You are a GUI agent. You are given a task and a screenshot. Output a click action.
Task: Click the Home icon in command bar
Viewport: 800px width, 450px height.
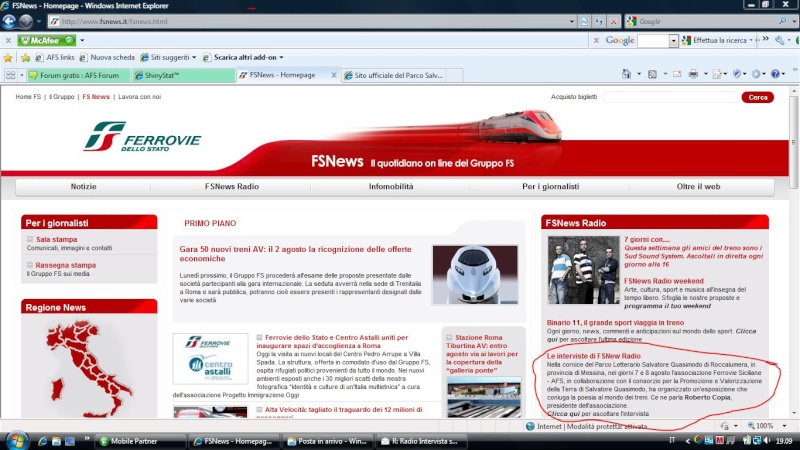pyautogui.click(x=627, y=74)
